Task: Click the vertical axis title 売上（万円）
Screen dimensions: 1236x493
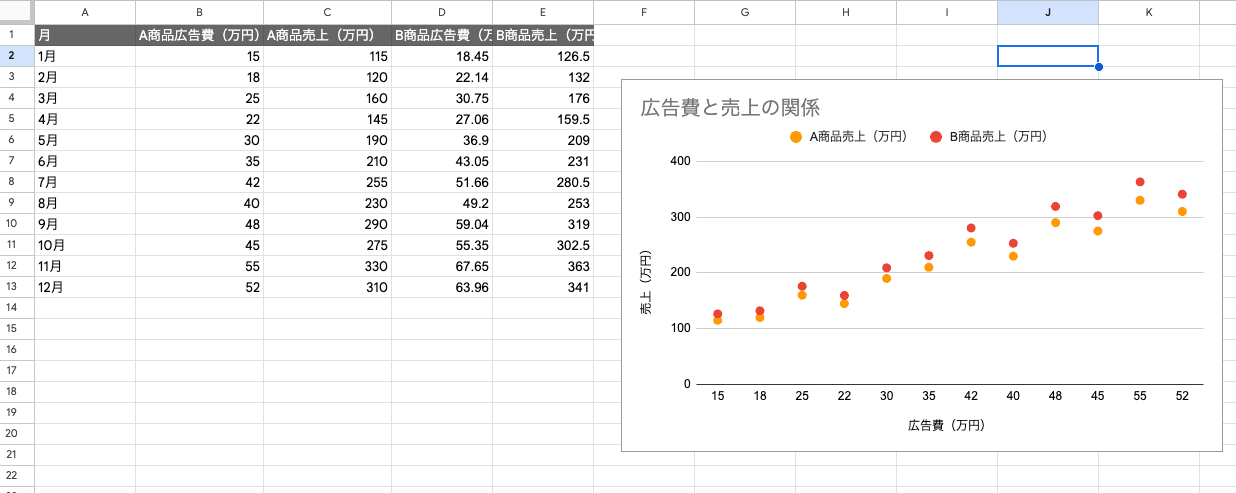Action: tap(645, 282)
